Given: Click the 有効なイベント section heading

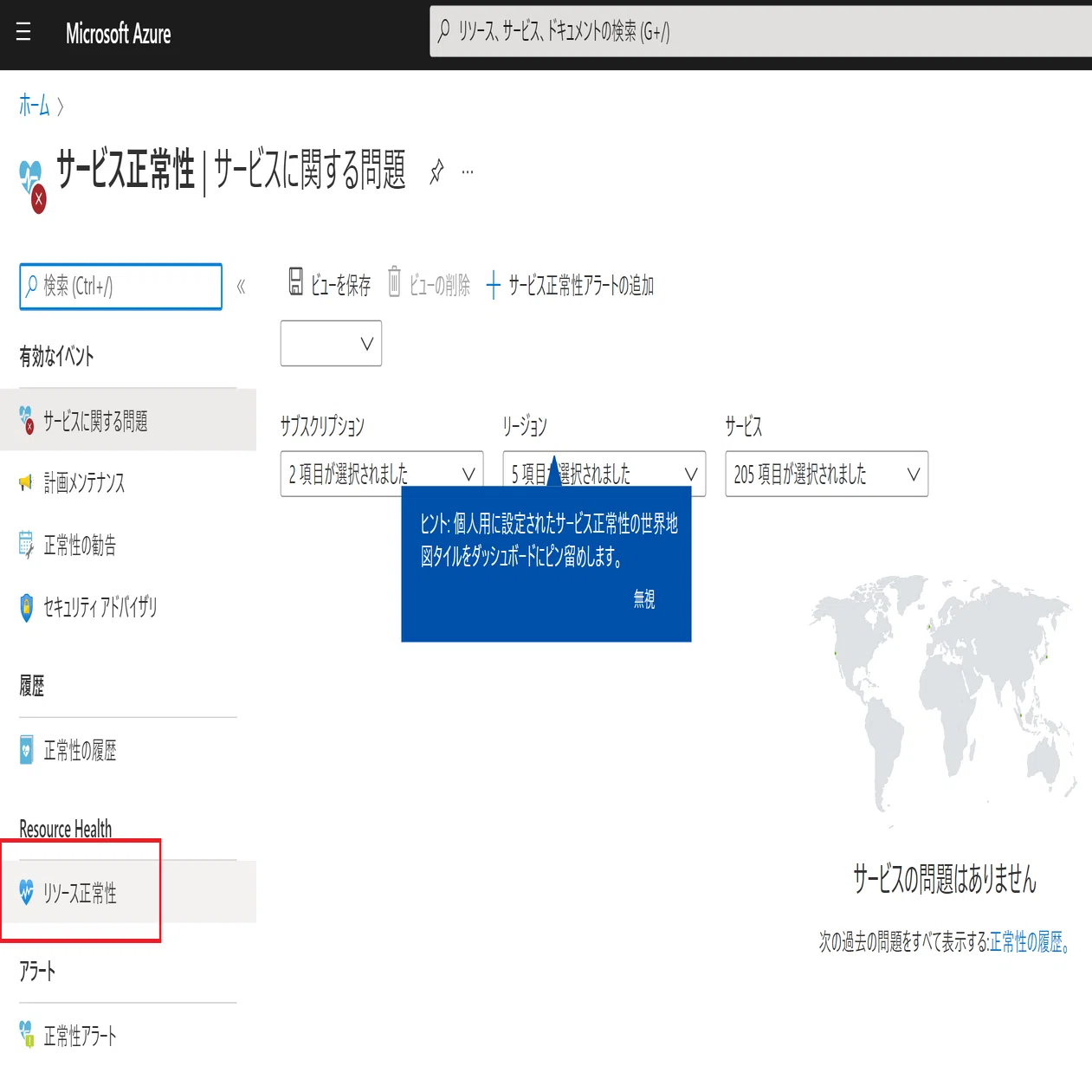Looking at the screenshot, I should point(56,356).
